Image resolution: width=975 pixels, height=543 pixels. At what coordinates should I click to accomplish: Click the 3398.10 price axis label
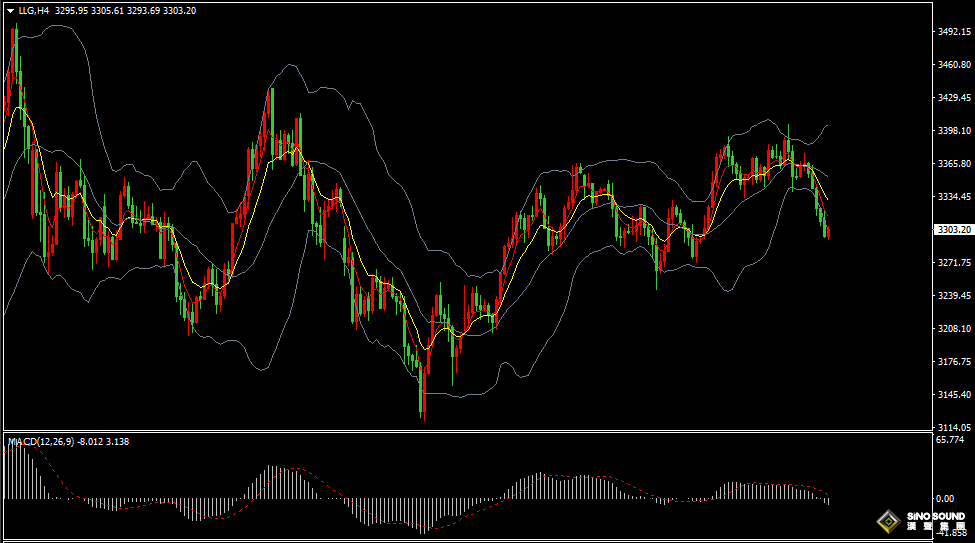(x=954, y=131)
